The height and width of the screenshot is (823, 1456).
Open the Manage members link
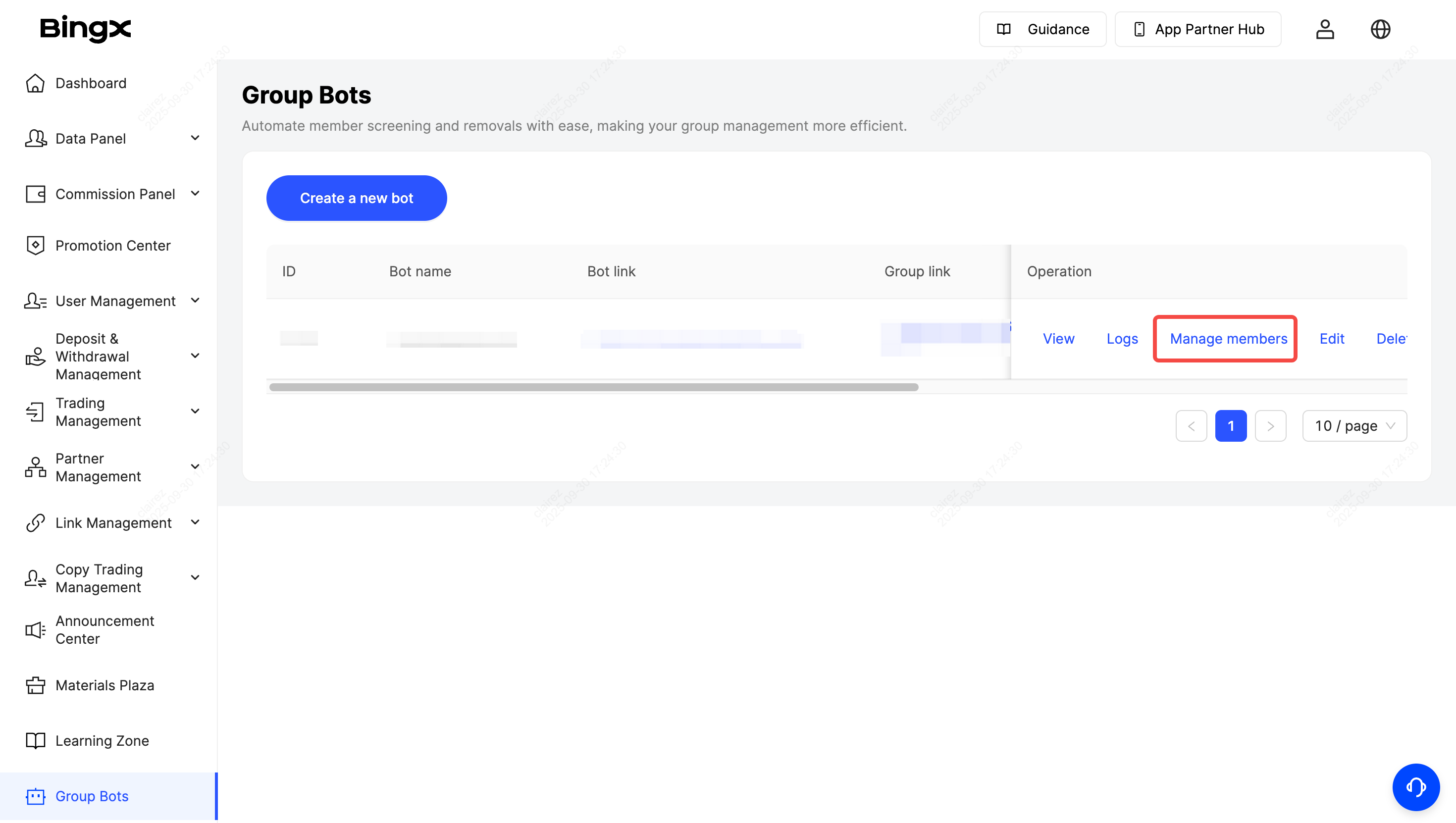click(1228, 339)
